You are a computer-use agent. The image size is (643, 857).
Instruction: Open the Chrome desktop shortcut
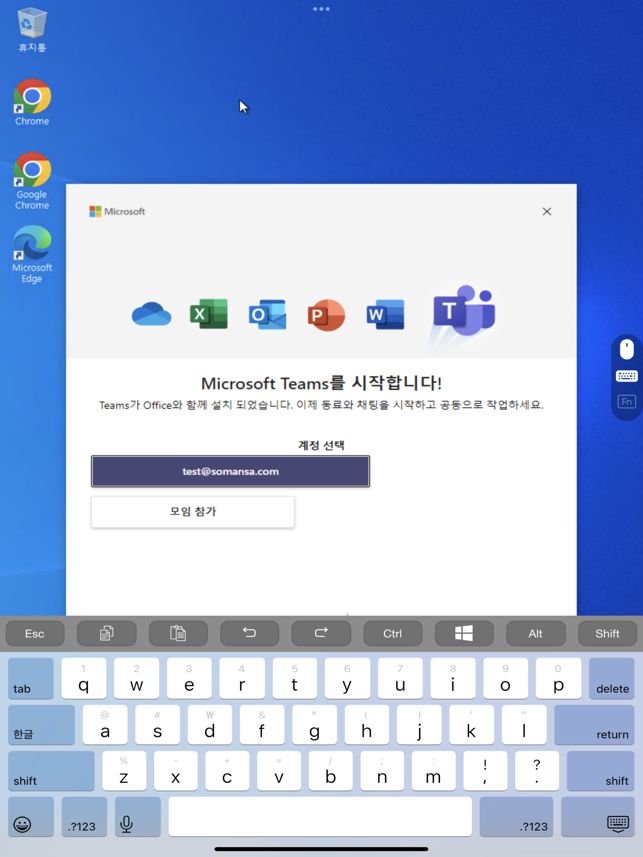click(32, 103)
